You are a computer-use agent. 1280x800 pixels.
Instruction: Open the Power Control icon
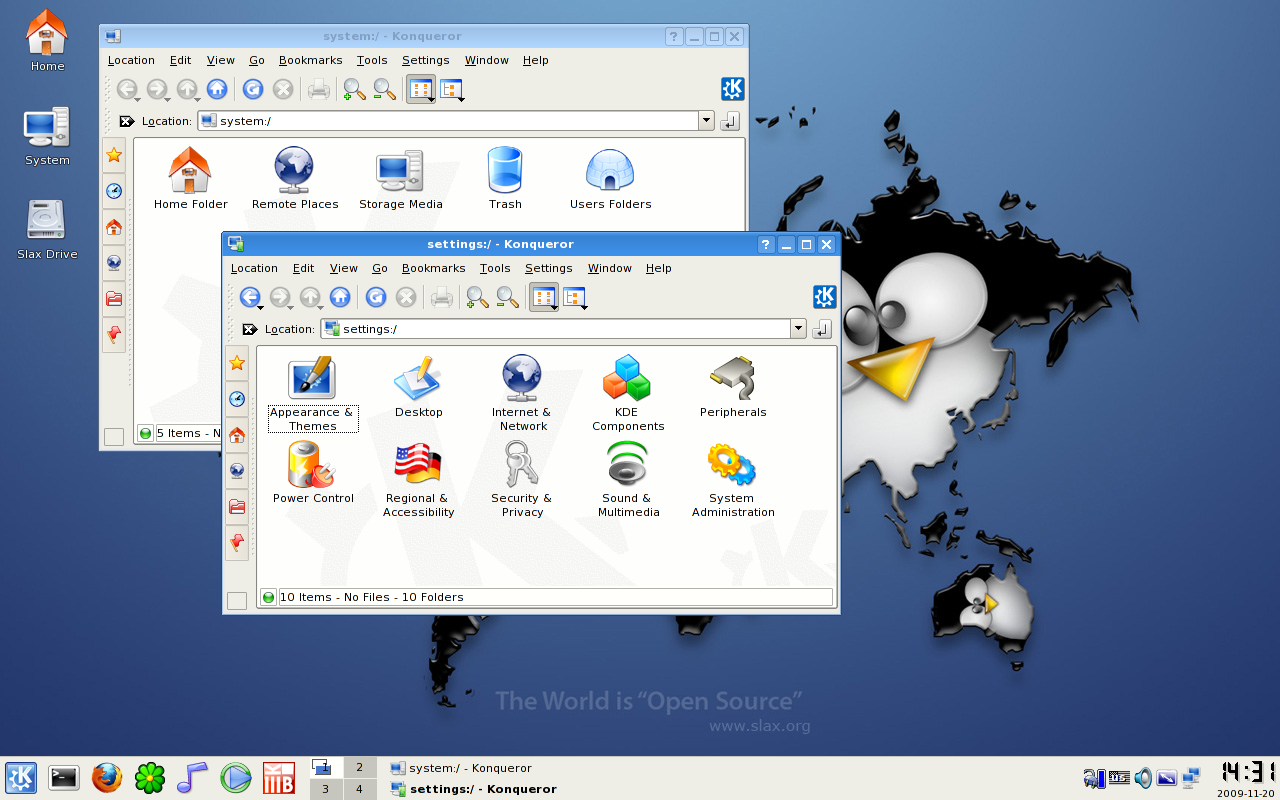pos(312,466)
